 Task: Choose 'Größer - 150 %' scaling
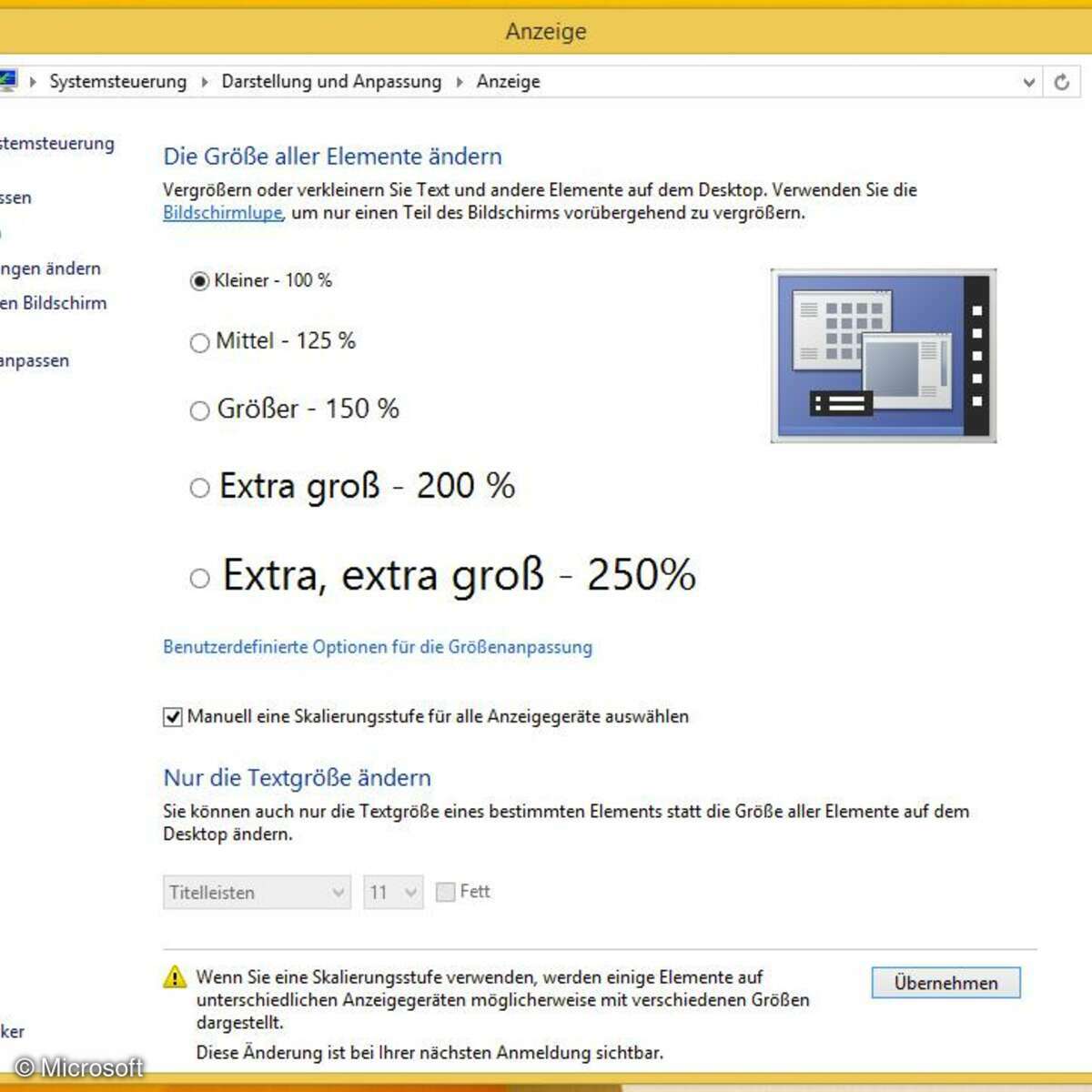click(199, 411)
